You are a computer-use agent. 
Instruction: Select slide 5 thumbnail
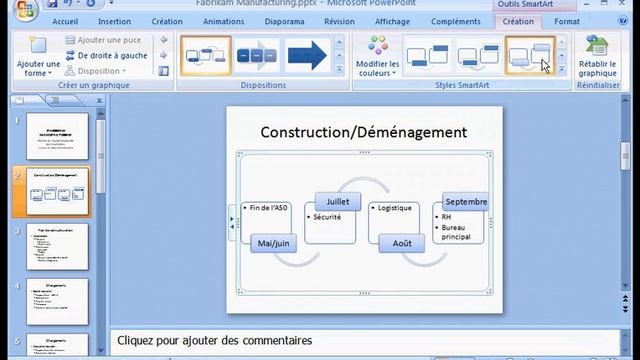(57, 344)
